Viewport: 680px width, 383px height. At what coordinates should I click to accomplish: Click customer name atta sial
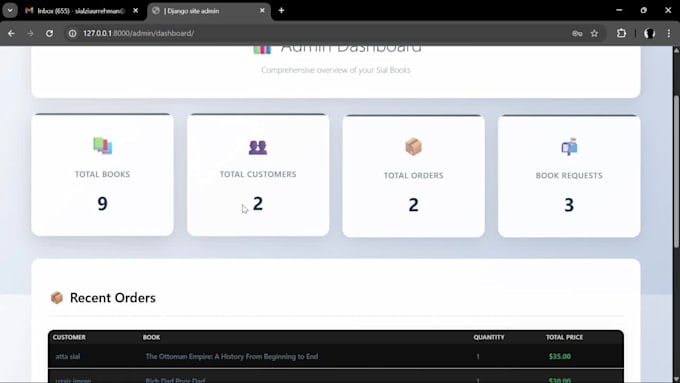(68, 357)
